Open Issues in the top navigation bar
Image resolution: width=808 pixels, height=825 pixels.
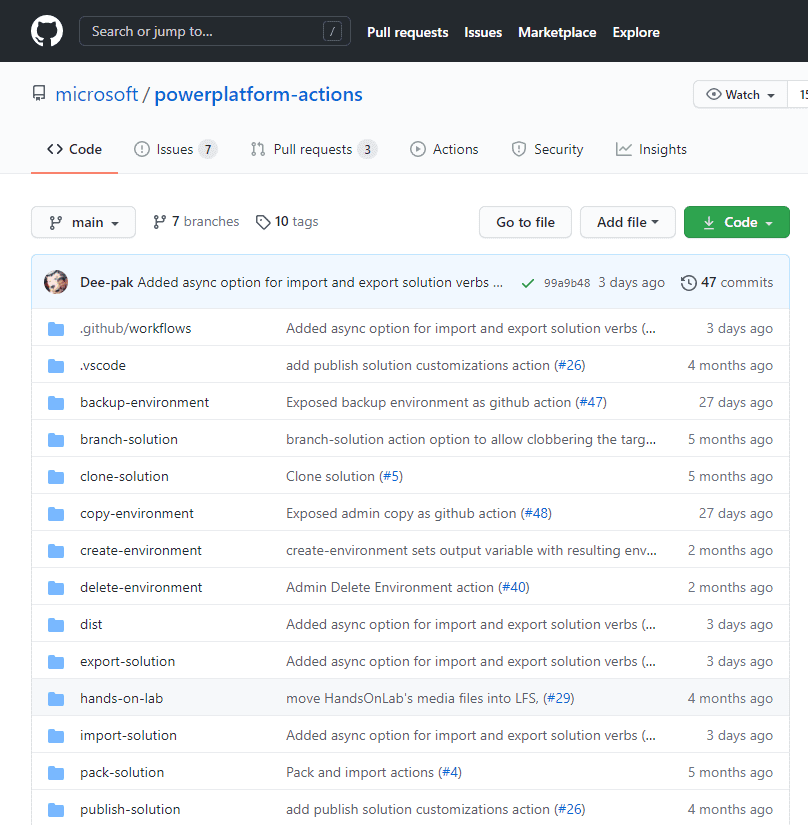pos(483,32)
